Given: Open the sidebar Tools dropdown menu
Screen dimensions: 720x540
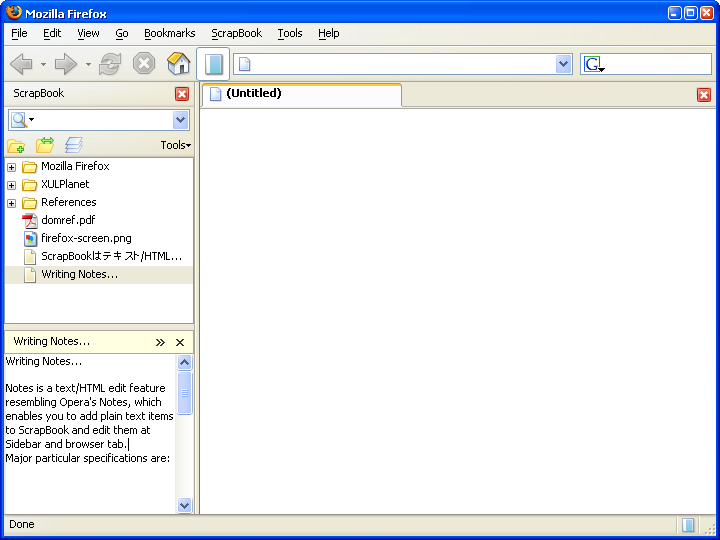Looking at the screenshot, I should tap(175, 145).
